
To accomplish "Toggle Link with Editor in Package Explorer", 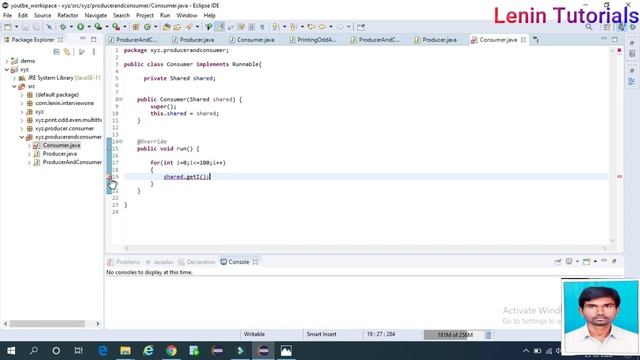I will 67,52.
